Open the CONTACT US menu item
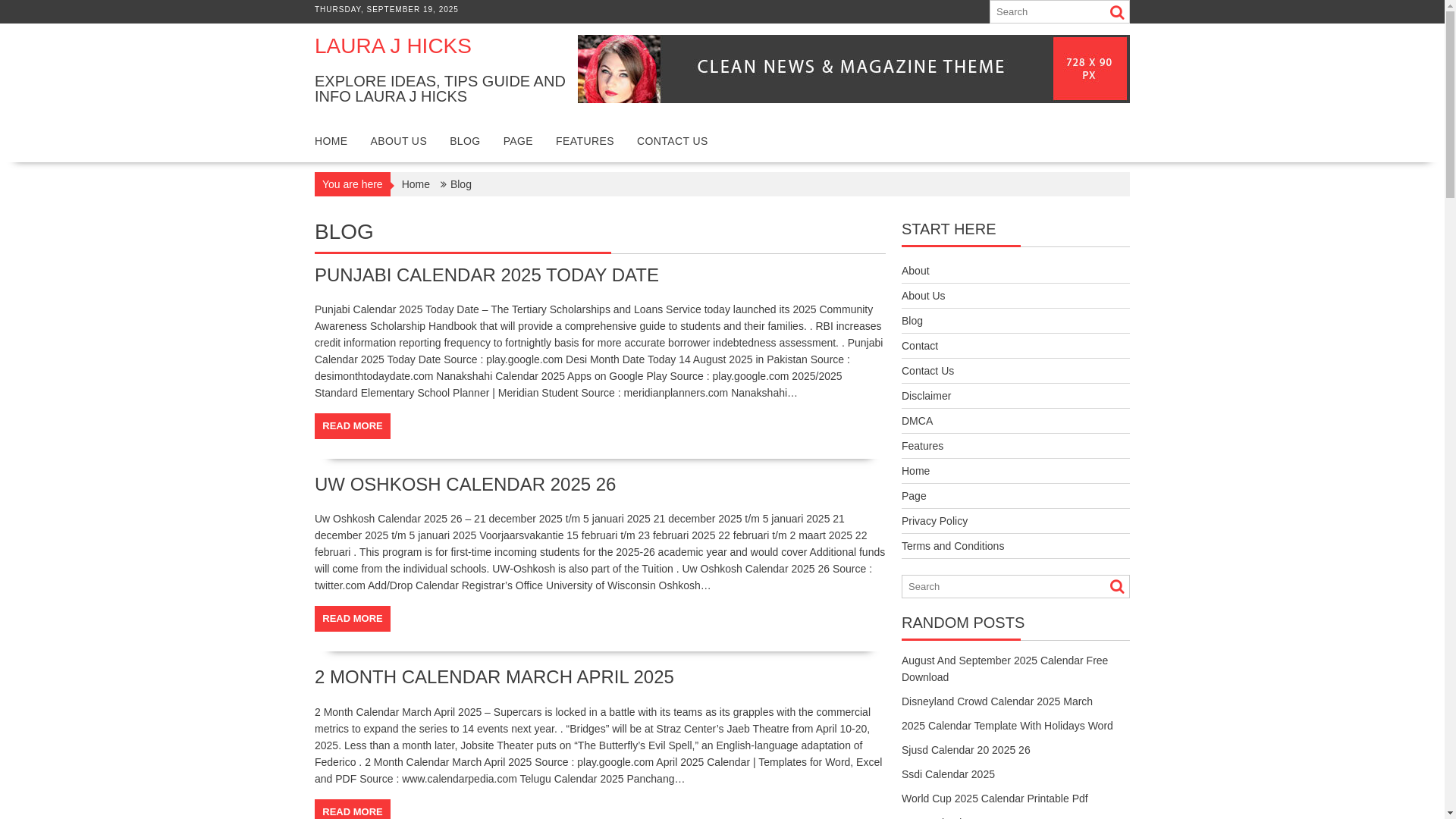Viewport: 1456px width, 819px height. 672,141
